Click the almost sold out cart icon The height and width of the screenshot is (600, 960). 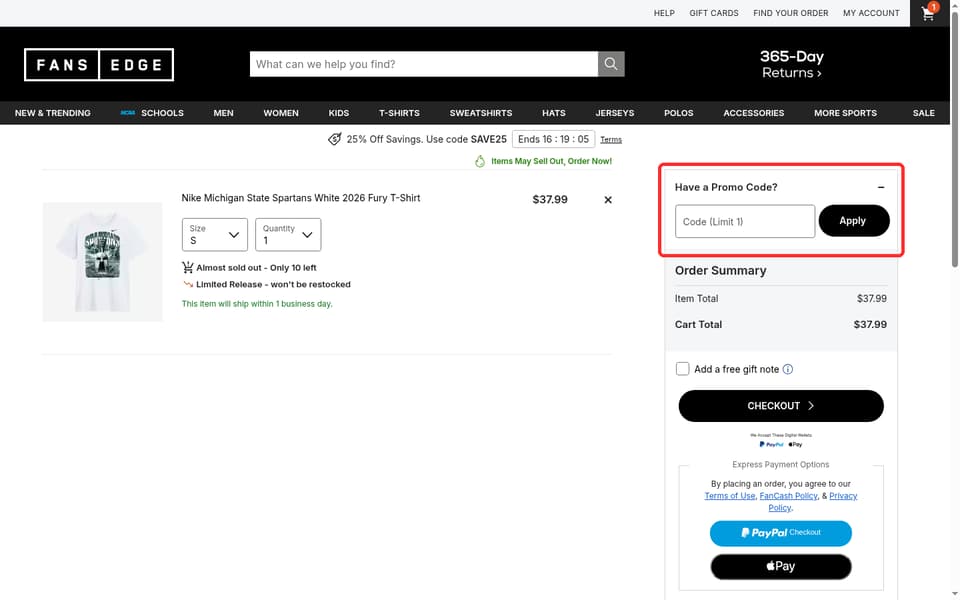coord(187,268)
